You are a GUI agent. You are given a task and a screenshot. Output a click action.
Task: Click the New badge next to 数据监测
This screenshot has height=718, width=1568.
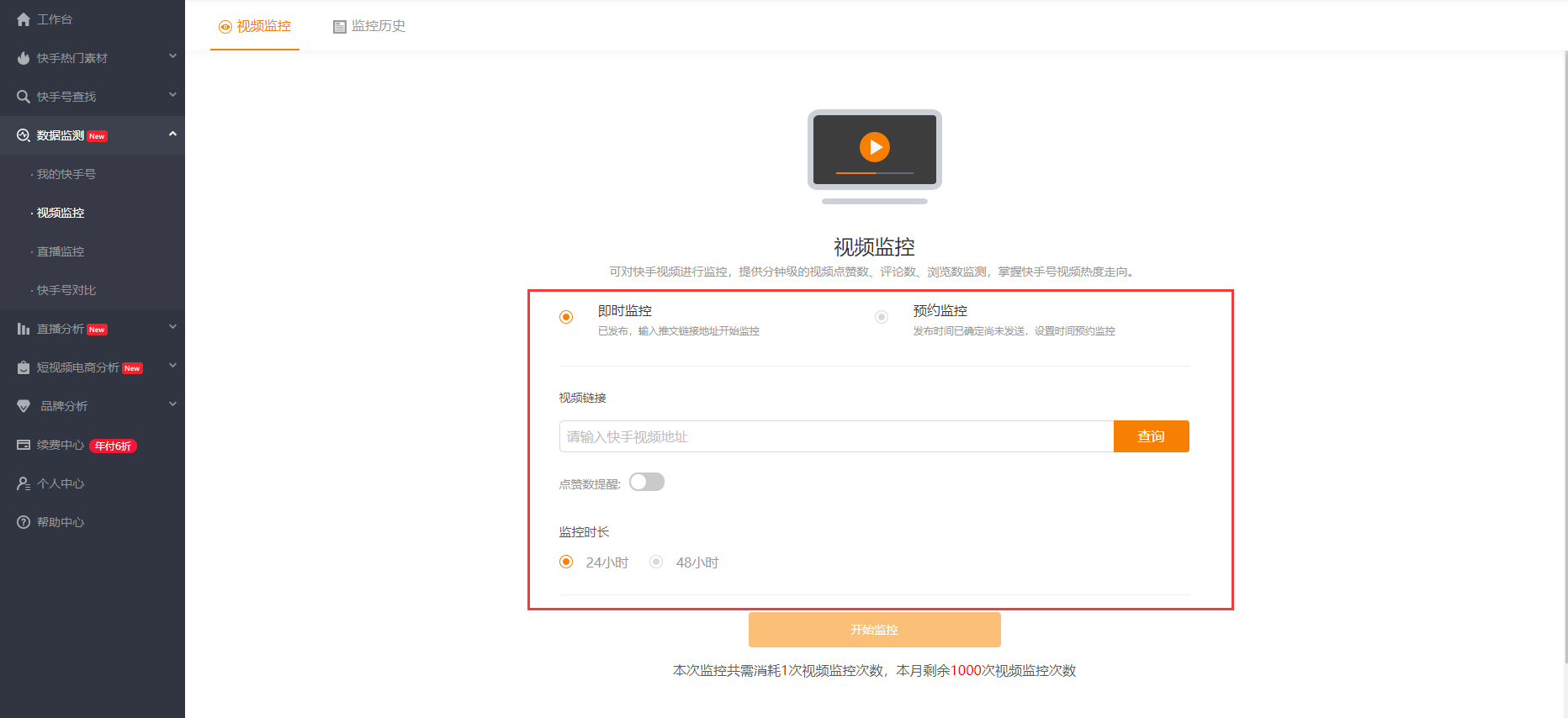tap(98, 136)
